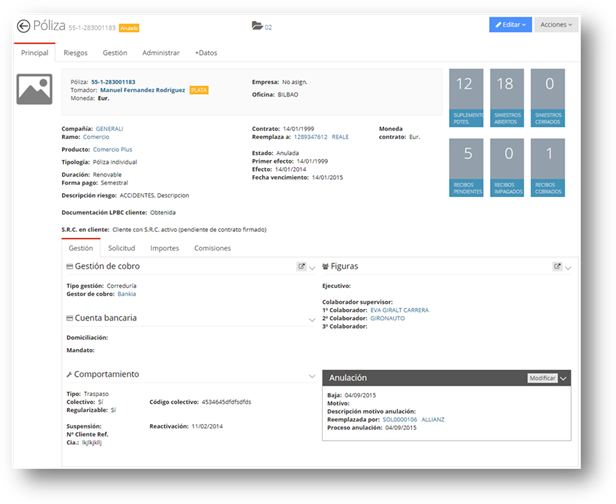
Task: Open the top Gestión tab
Action: pyautogui.click(x=115, y=53)
